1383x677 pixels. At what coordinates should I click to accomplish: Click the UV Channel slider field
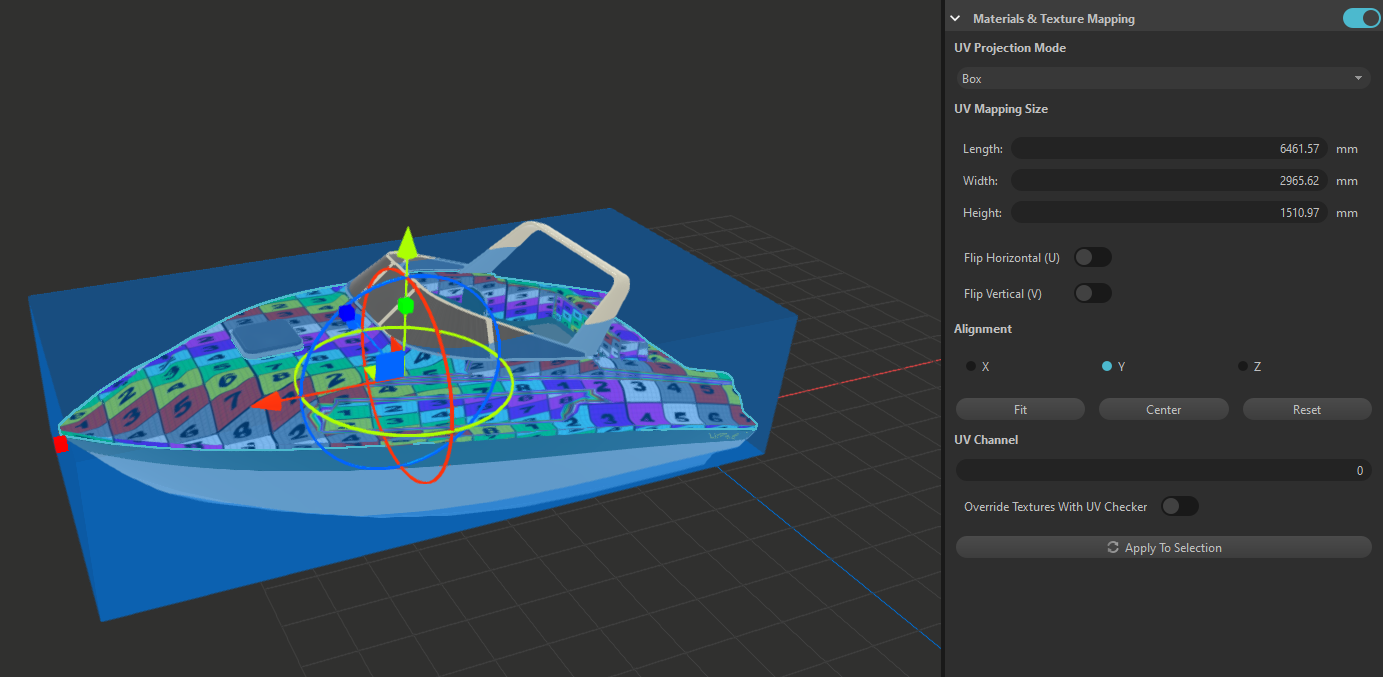click(1162, 471)
